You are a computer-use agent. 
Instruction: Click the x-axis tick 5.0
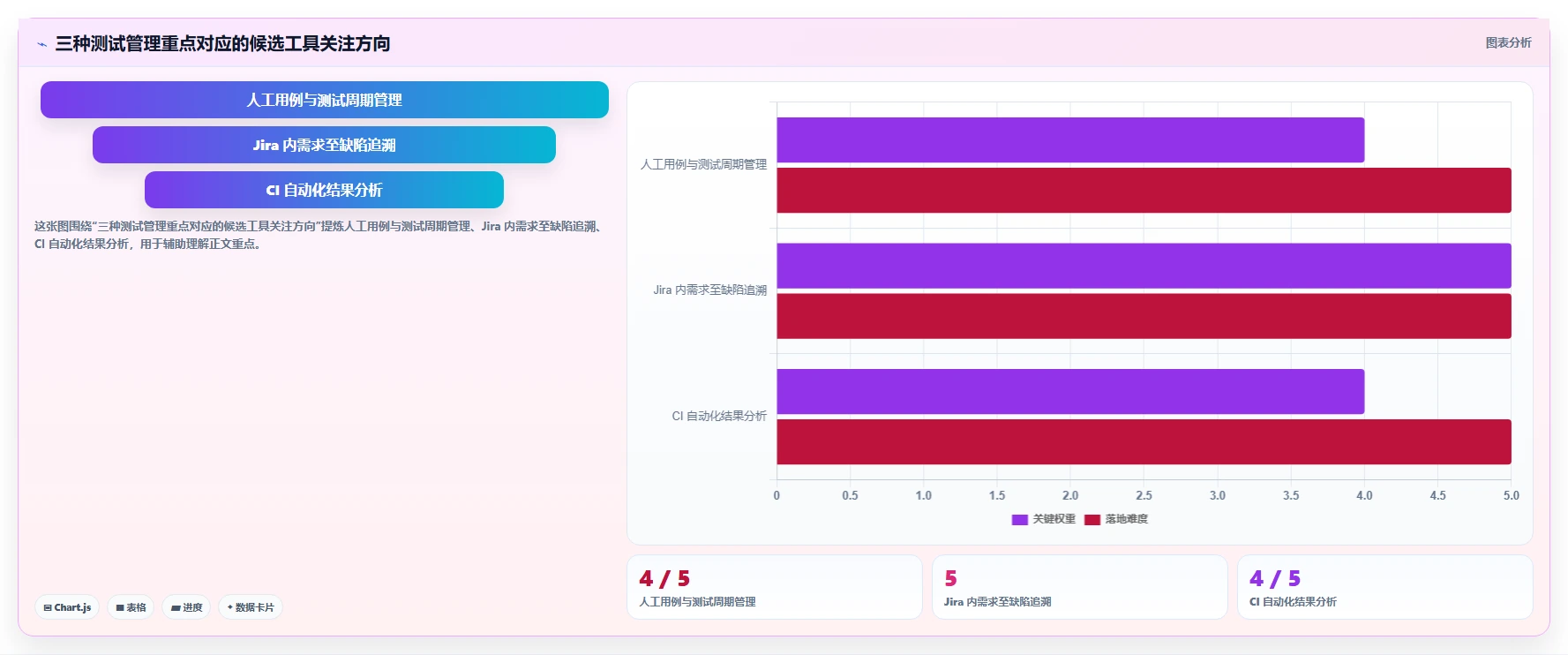coord(1512,495)
